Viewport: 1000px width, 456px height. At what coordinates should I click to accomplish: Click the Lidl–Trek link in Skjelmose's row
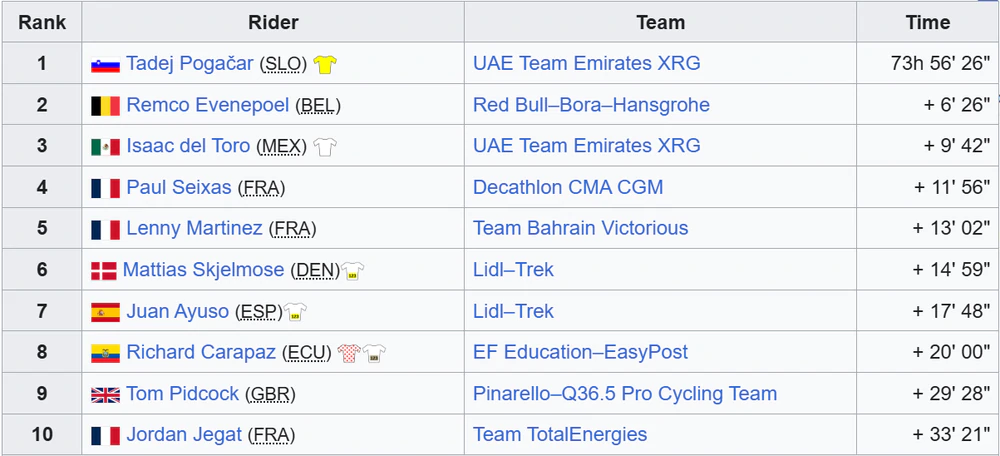(x=513, y=270)
